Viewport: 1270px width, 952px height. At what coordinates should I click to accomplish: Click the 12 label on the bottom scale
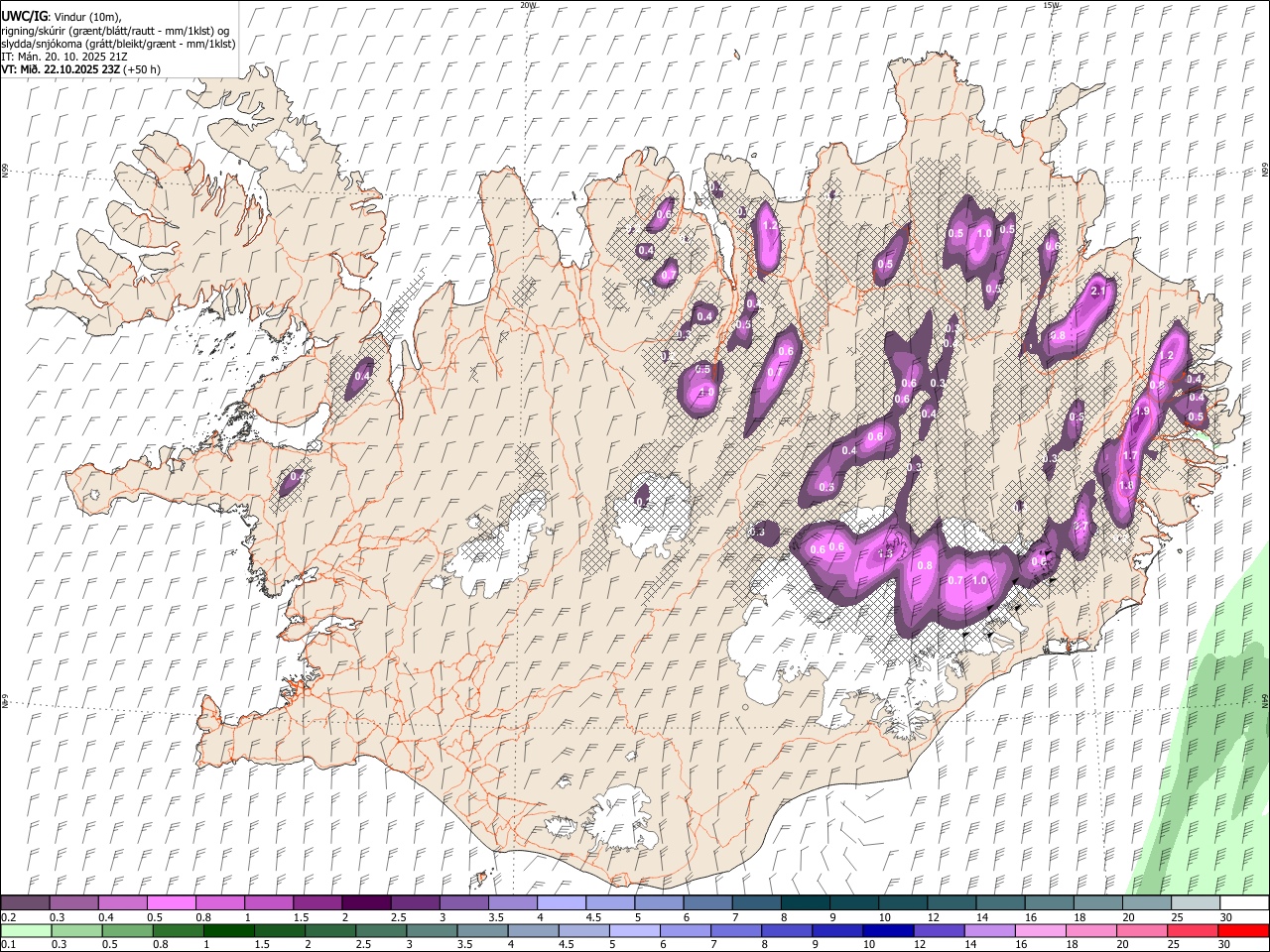(920, 945)
